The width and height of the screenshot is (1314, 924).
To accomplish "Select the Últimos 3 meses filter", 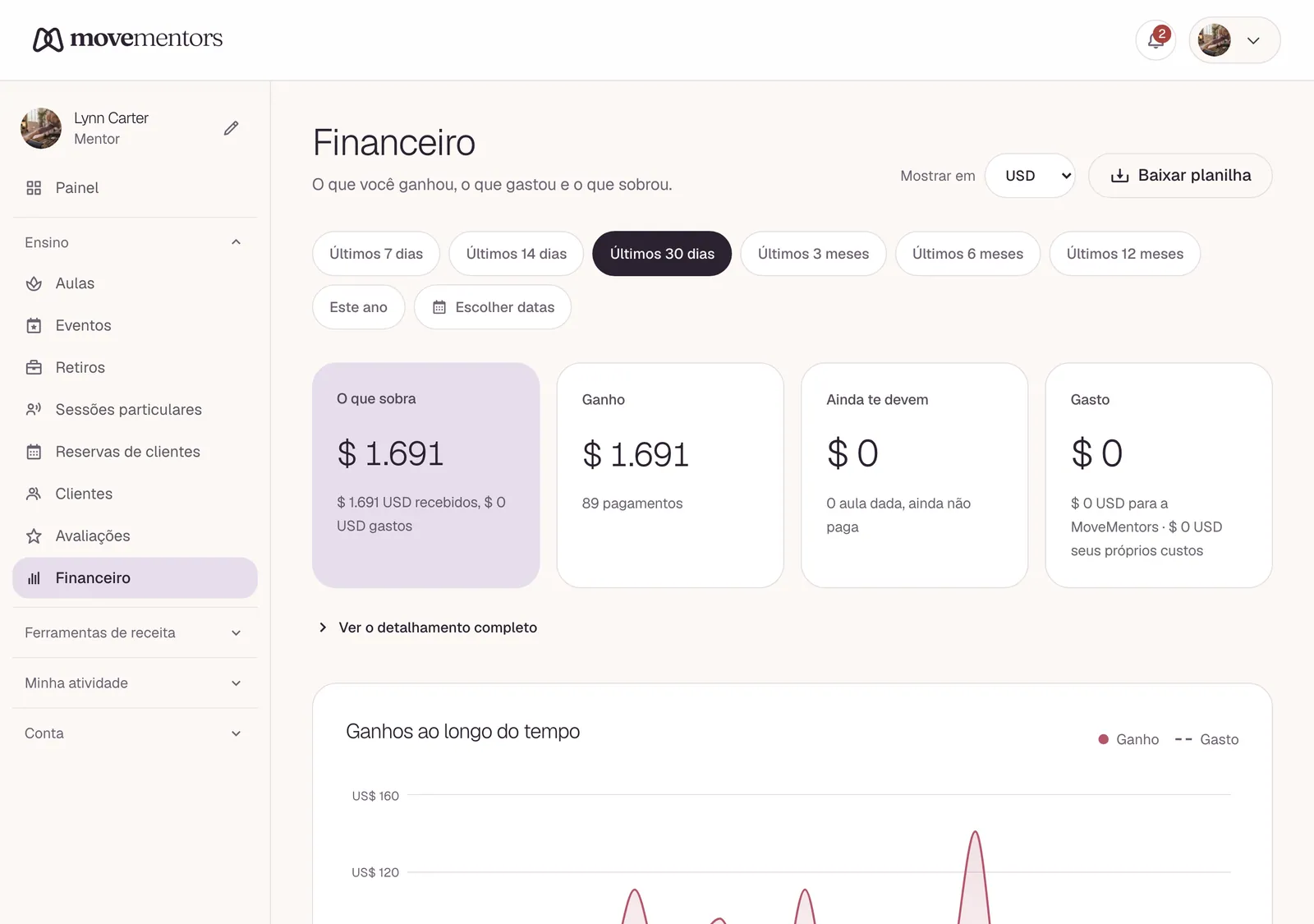I will (813, 254).
